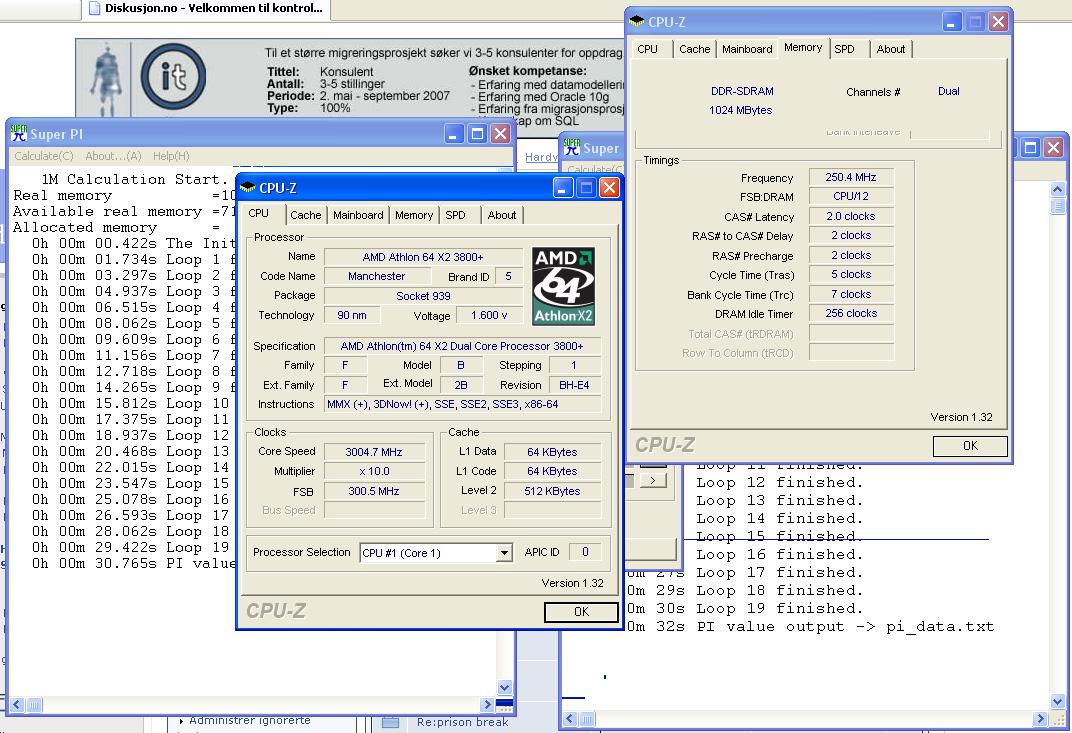Click left scroll arrow in right Super PI window

pyautogui.click(x=570, y=719)
